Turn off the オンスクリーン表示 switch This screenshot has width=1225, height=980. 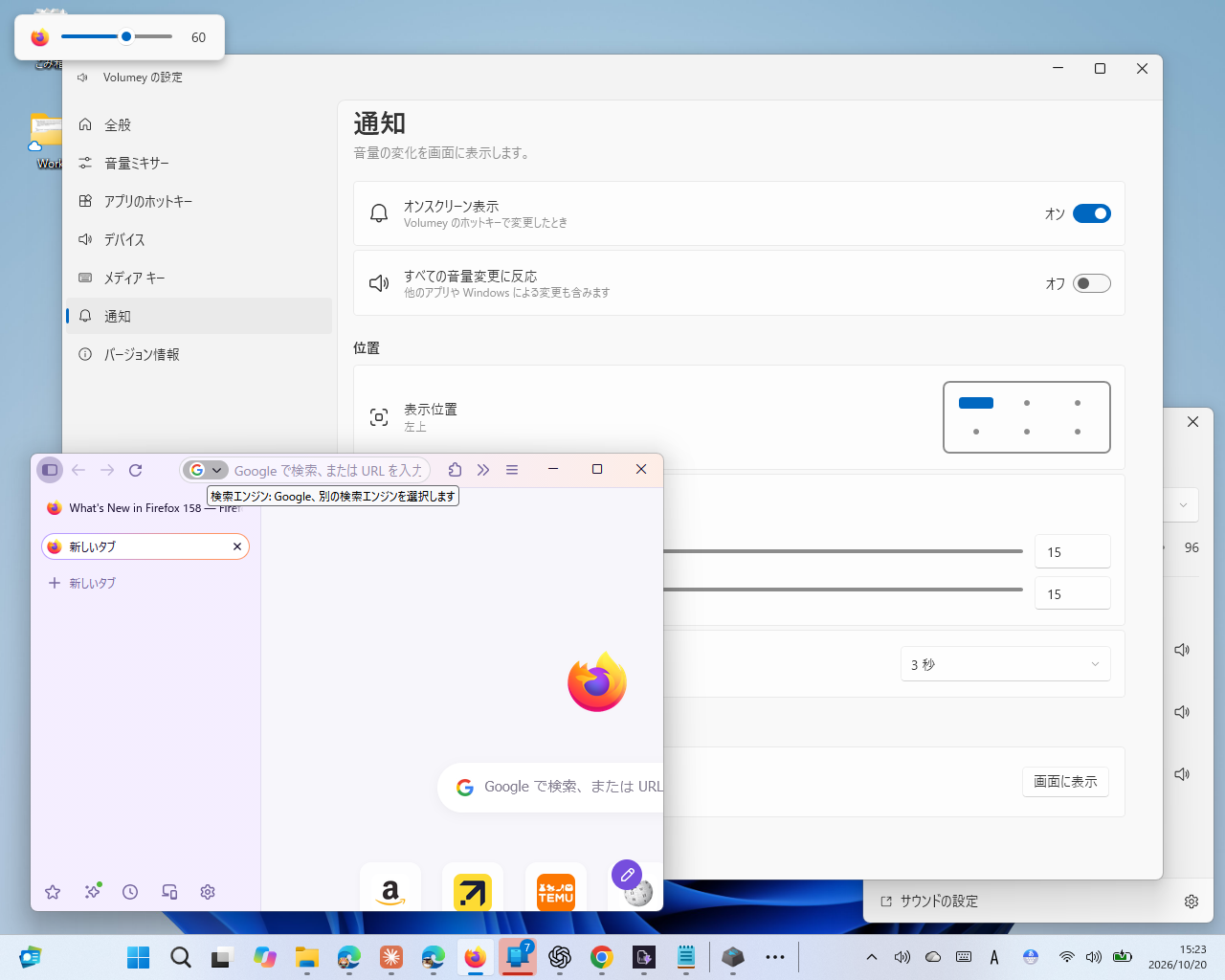point(1092,213)
